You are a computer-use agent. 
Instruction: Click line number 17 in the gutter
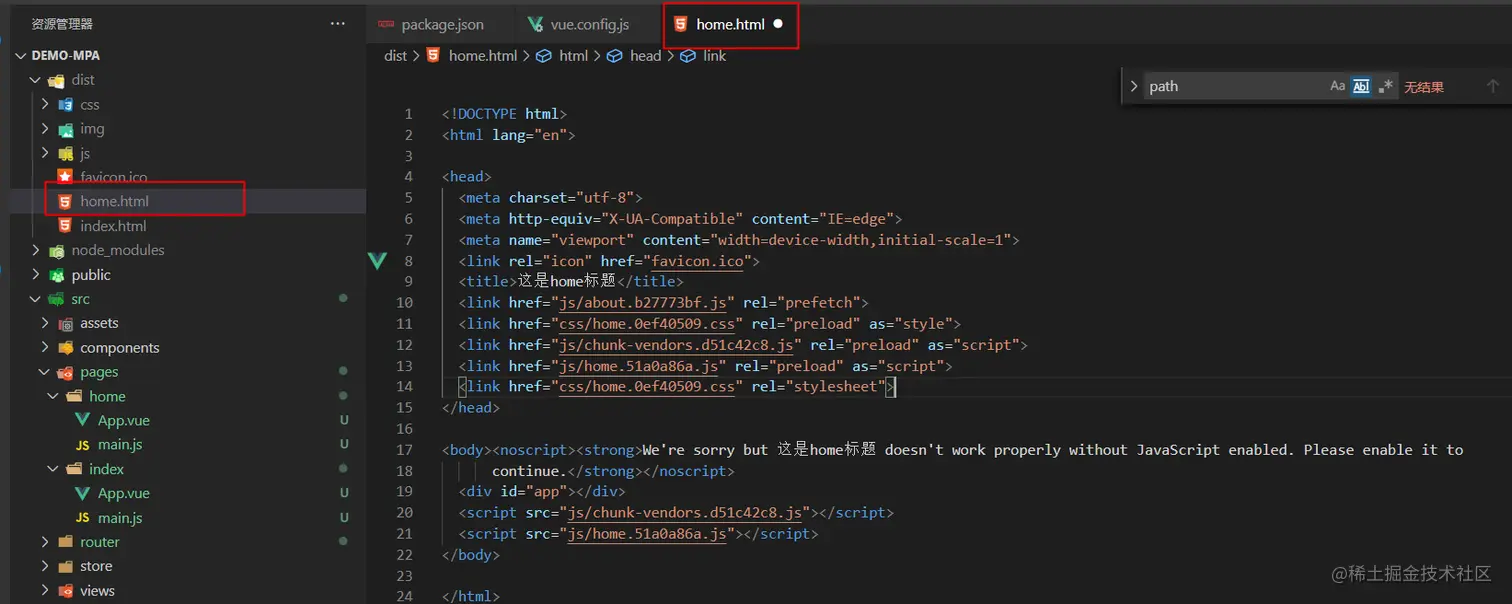pos(404,450)
